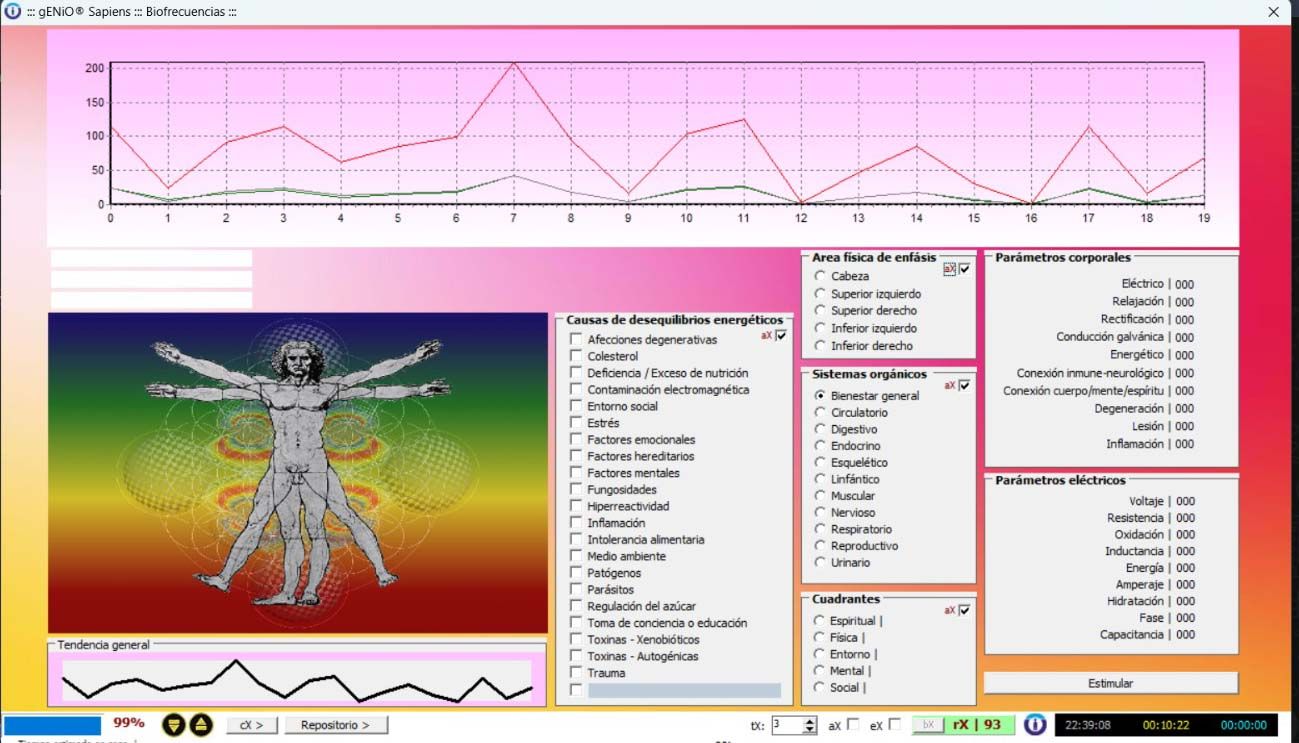Select Superior derecho area

(820, 311)
